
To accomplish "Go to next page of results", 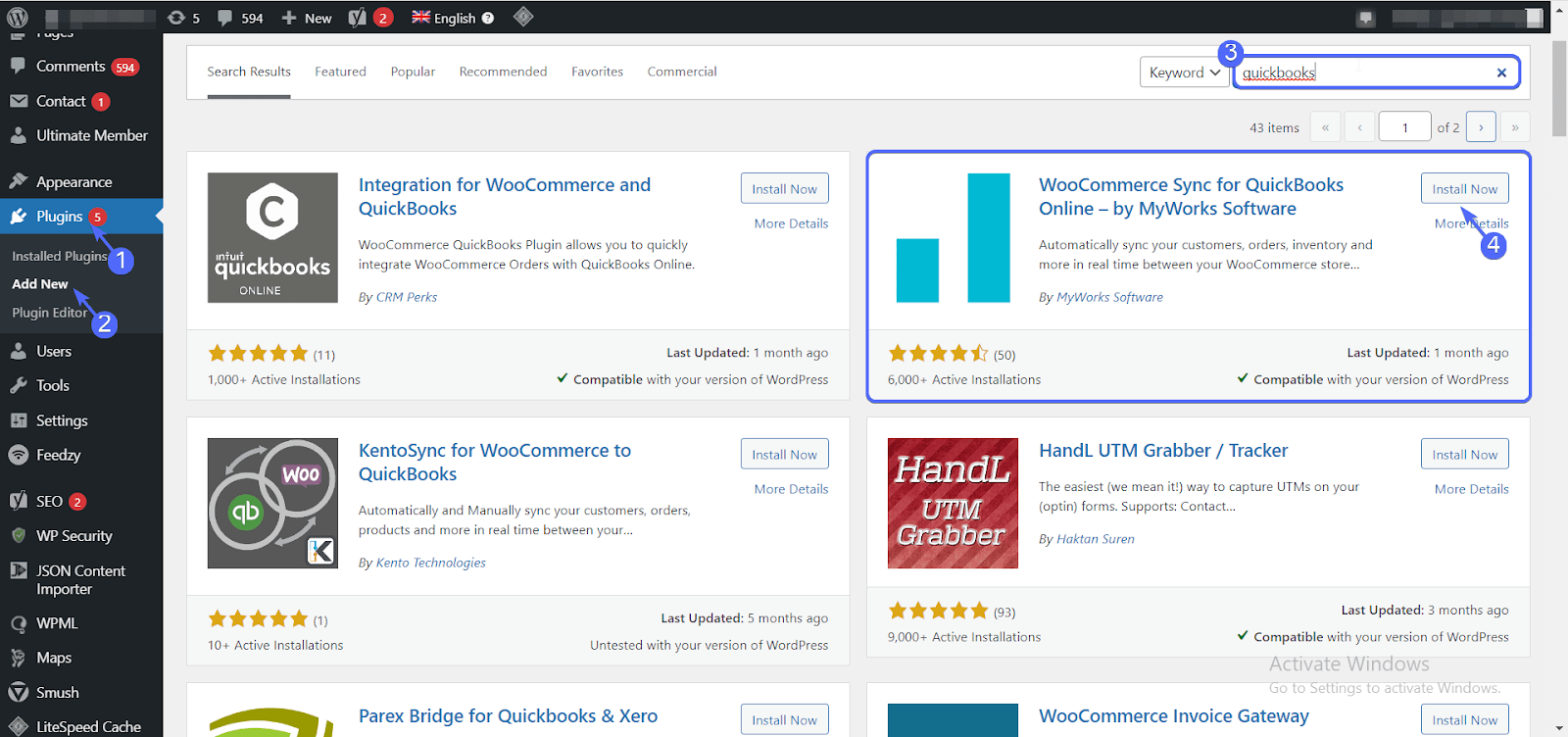I will click(1481, 127).
